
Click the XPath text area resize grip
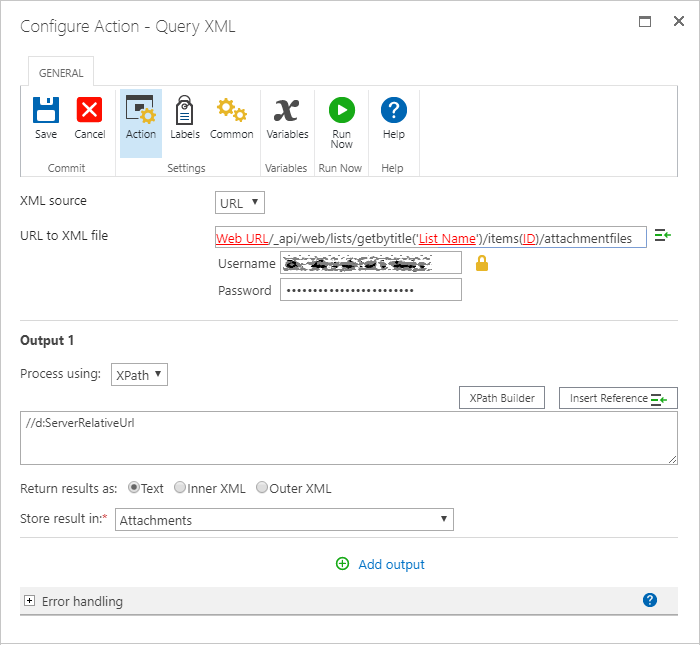pos(673,460)
